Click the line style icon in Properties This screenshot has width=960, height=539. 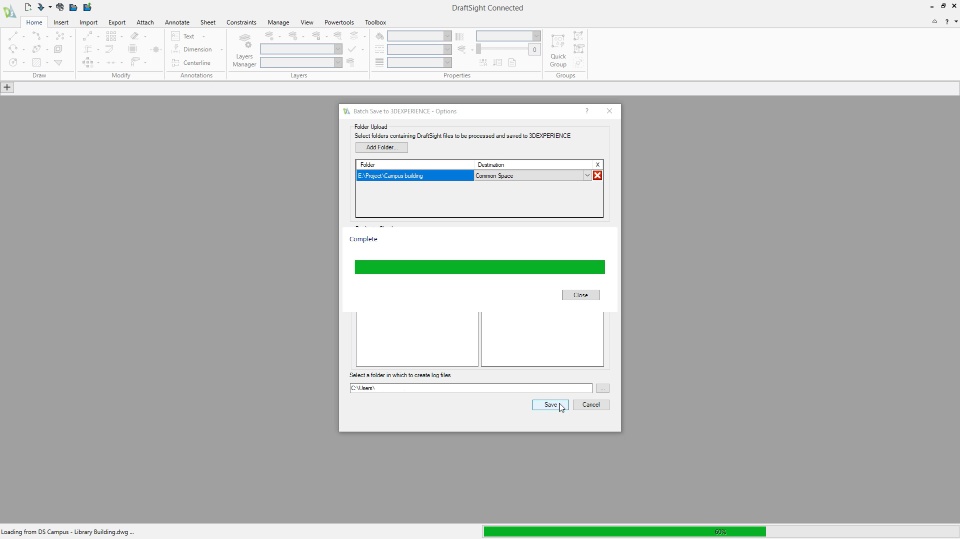[x=380, y=50]
